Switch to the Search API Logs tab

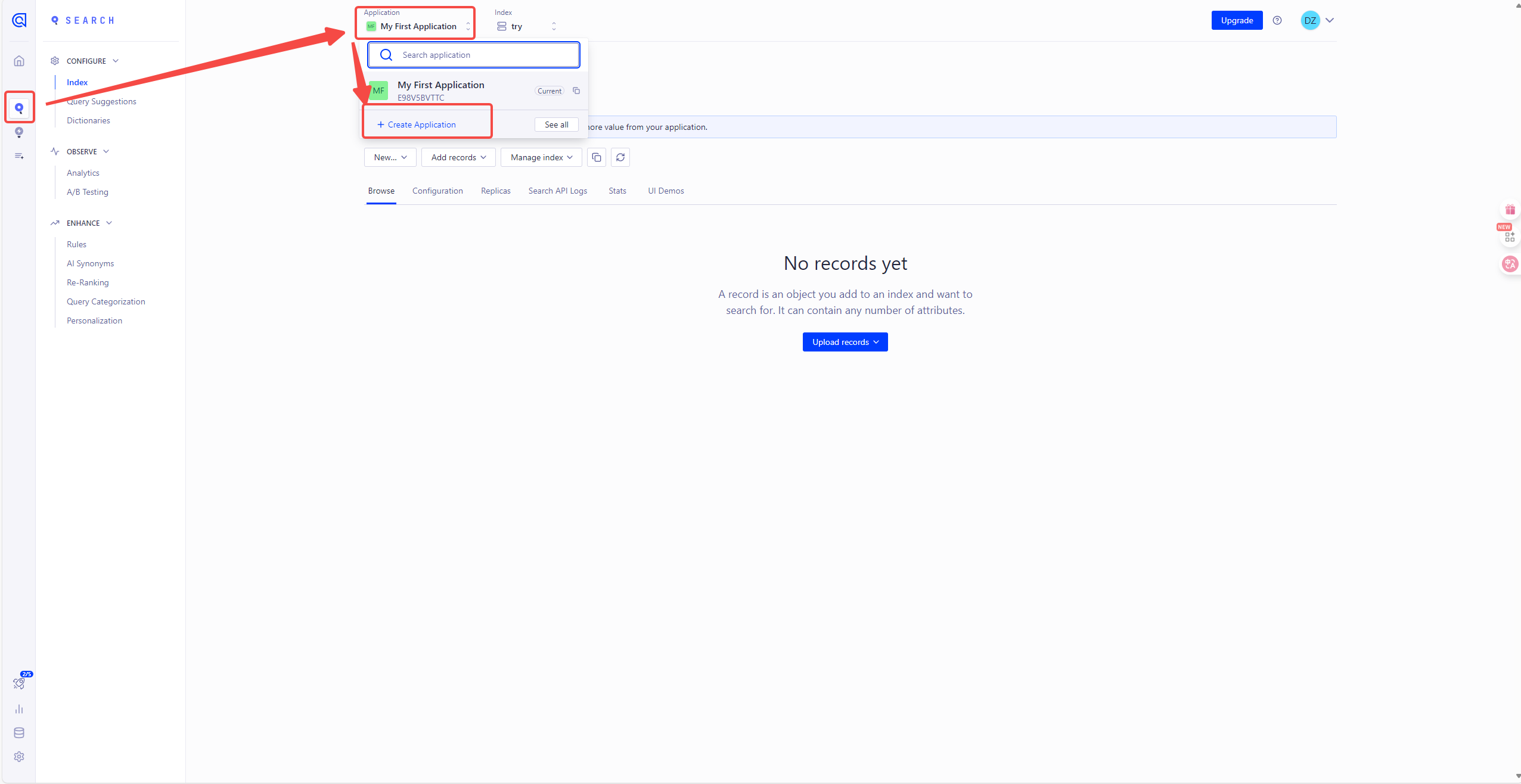[x=558, y=191]
